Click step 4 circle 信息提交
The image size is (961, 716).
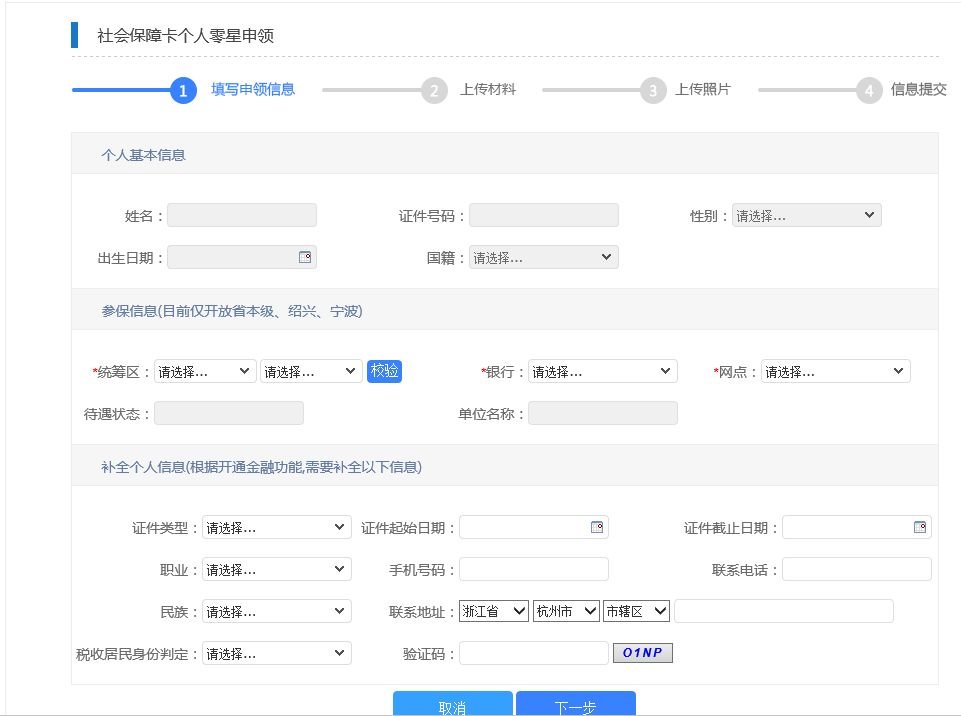click(x=869, y=91)
